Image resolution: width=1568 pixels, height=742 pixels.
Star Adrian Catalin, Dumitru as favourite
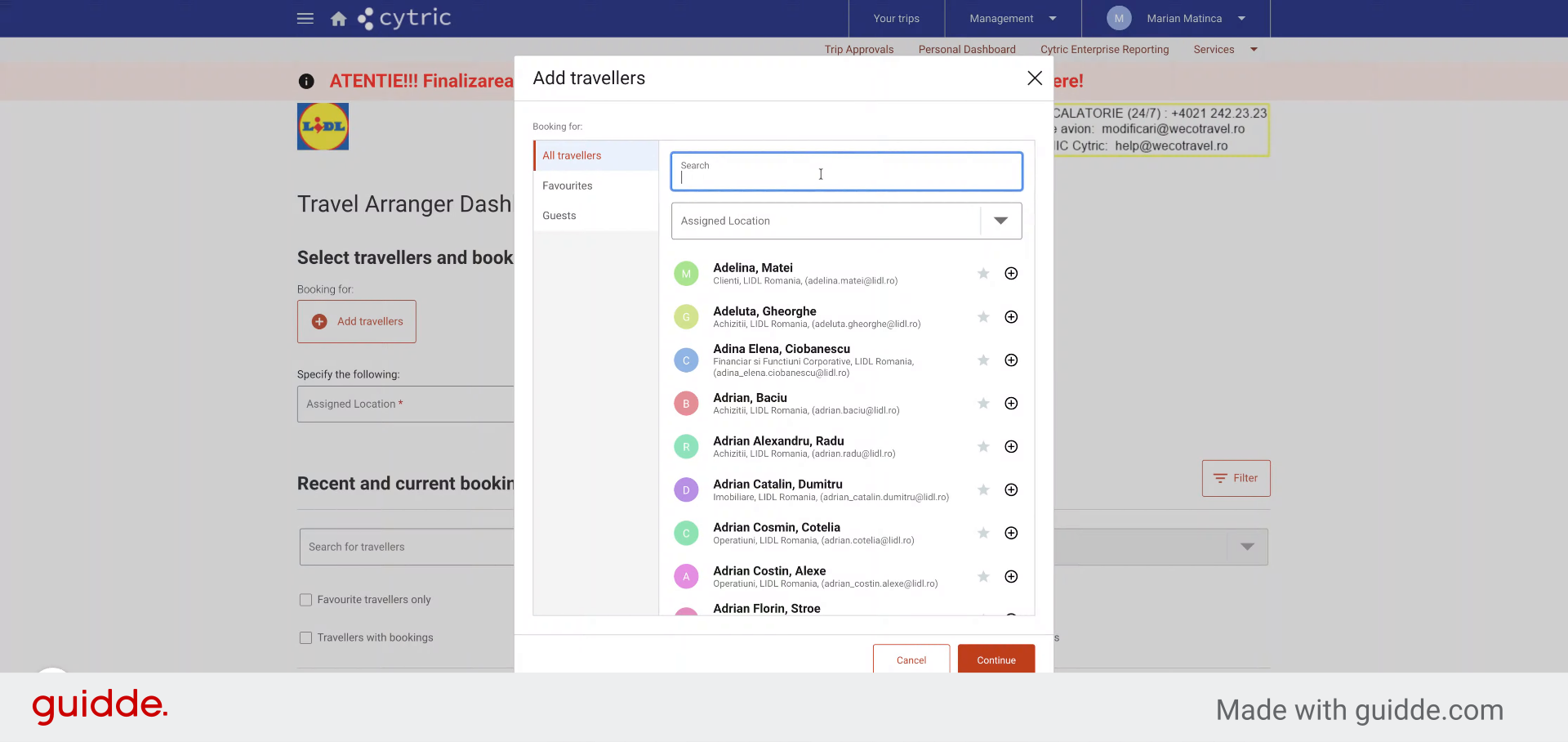click(x=983, y=490)
